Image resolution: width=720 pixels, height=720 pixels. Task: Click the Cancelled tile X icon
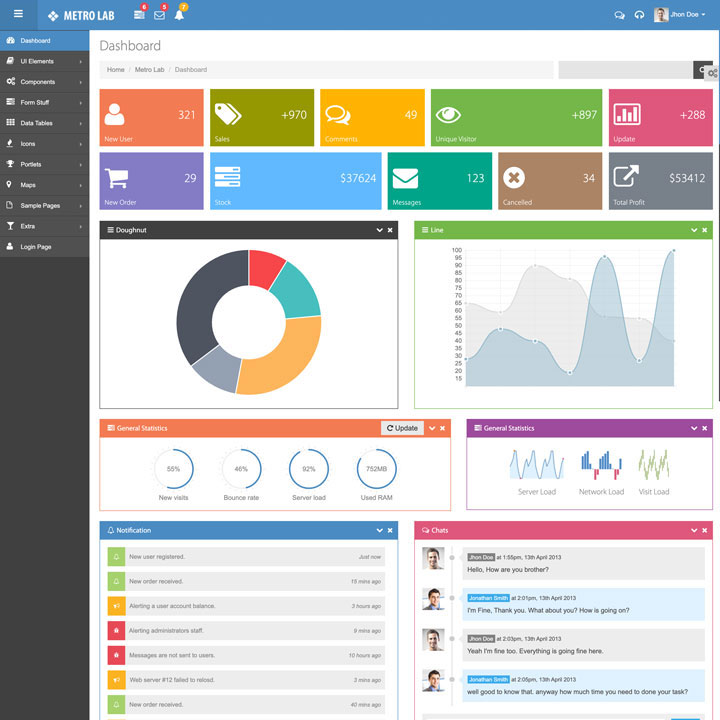(514, 178)
